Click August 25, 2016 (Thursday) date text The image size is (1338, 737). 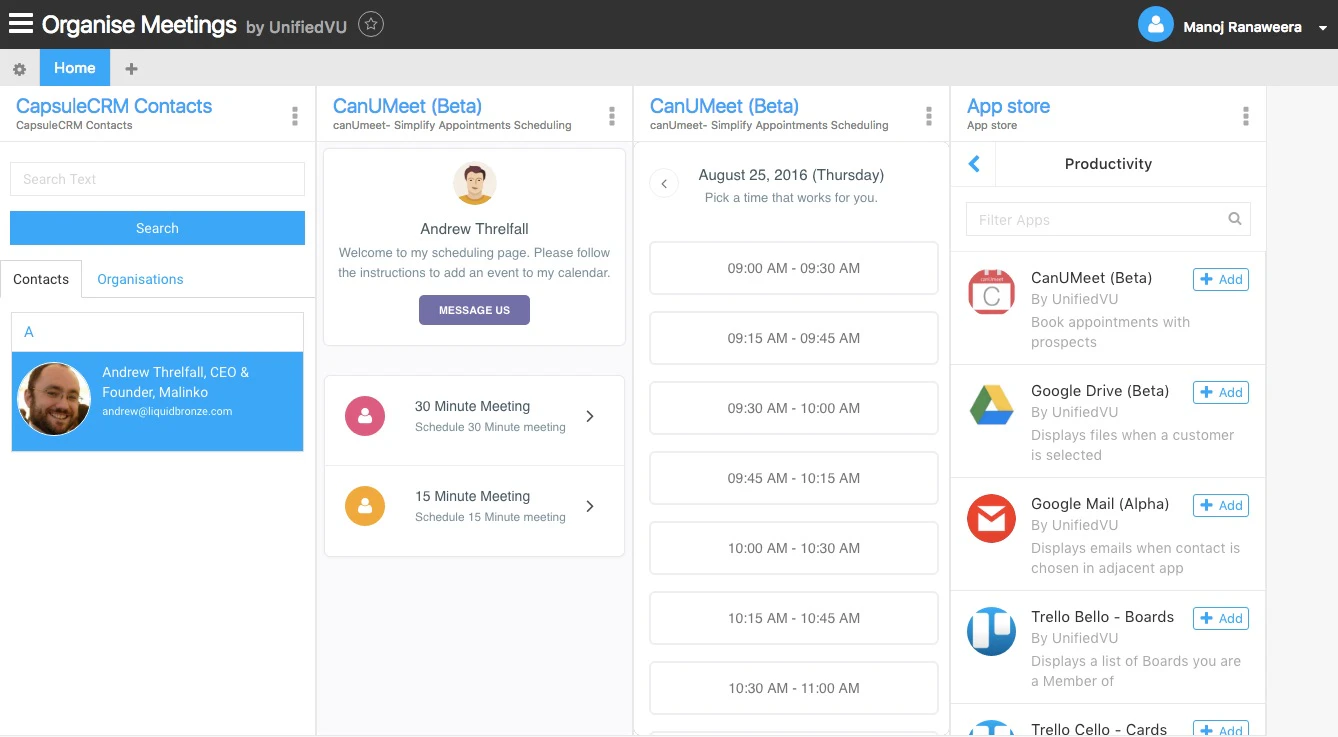[791, 175]
